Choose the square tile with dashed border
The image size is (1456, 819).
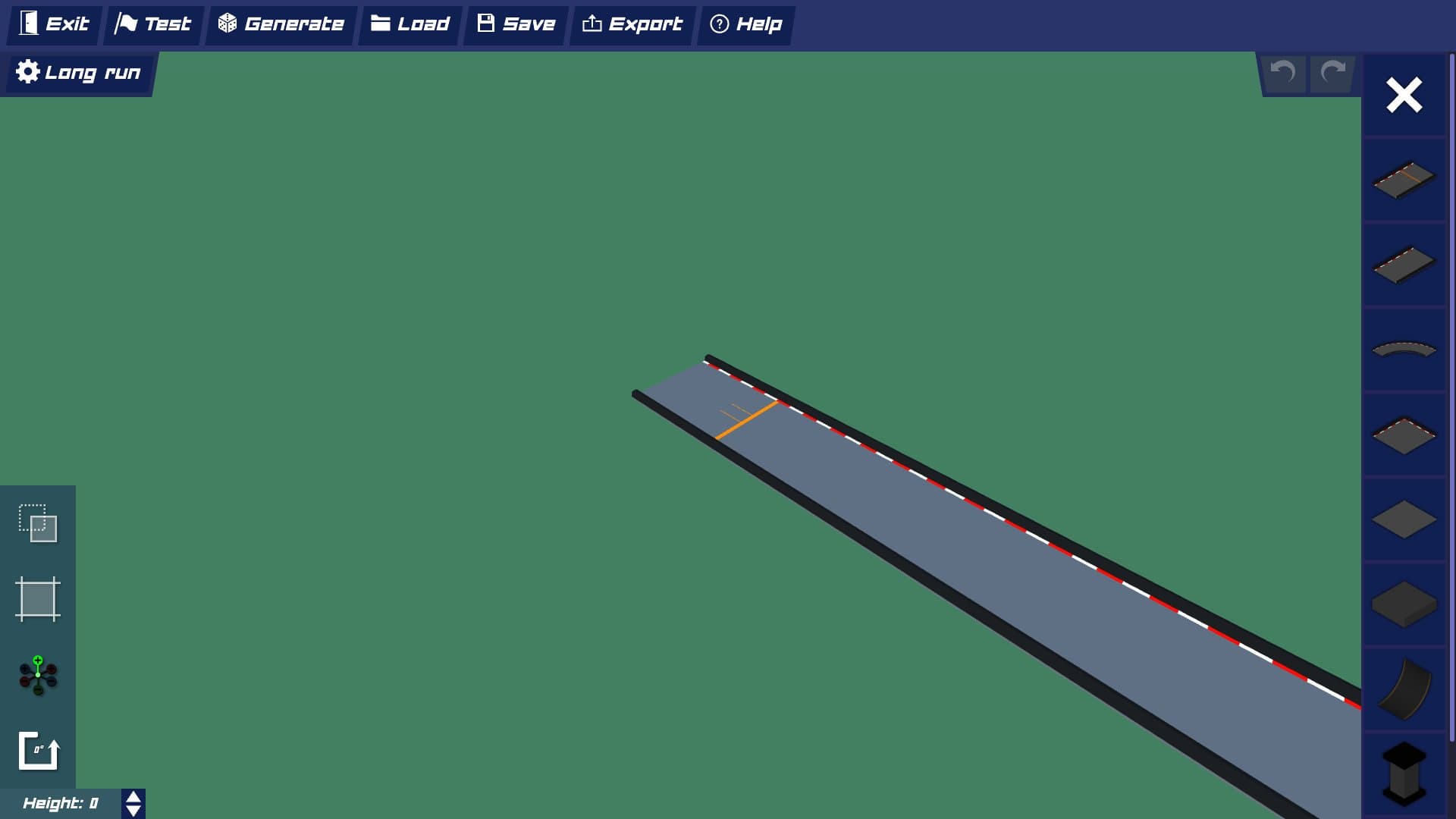click(x=1404, y=435)
